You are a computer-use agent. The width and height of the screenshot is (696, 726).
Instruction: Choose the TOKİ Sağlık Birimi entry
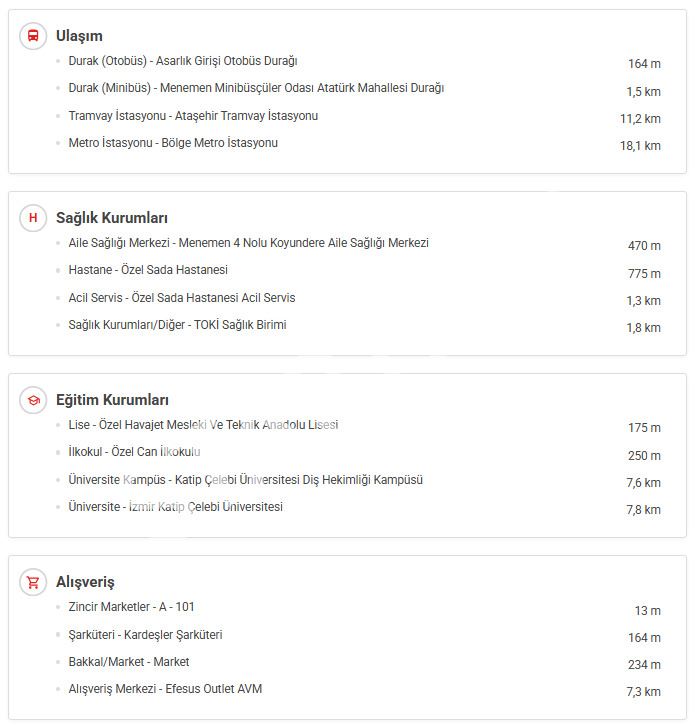[177, 325]
